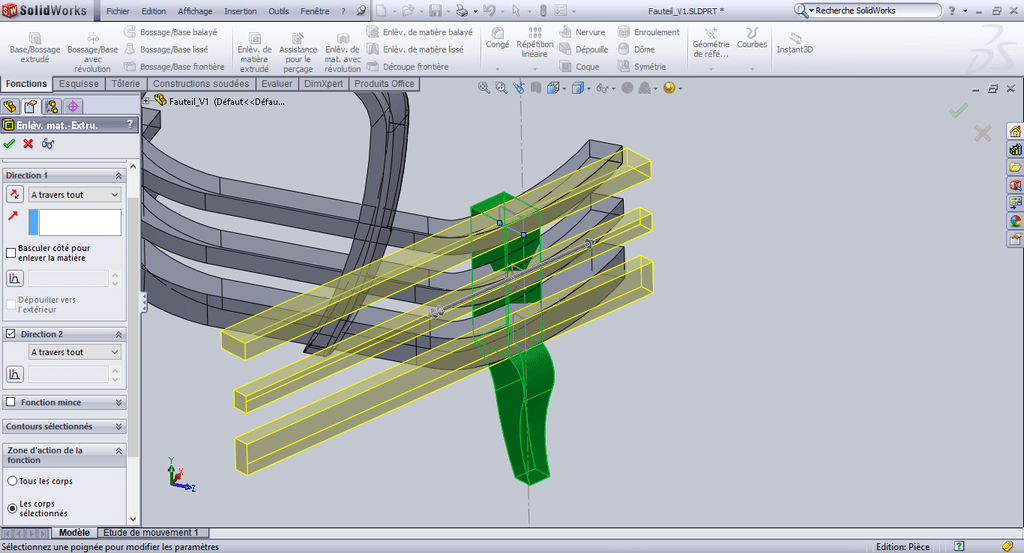Click the Modèle bottom tab

[x=74, y=533]
